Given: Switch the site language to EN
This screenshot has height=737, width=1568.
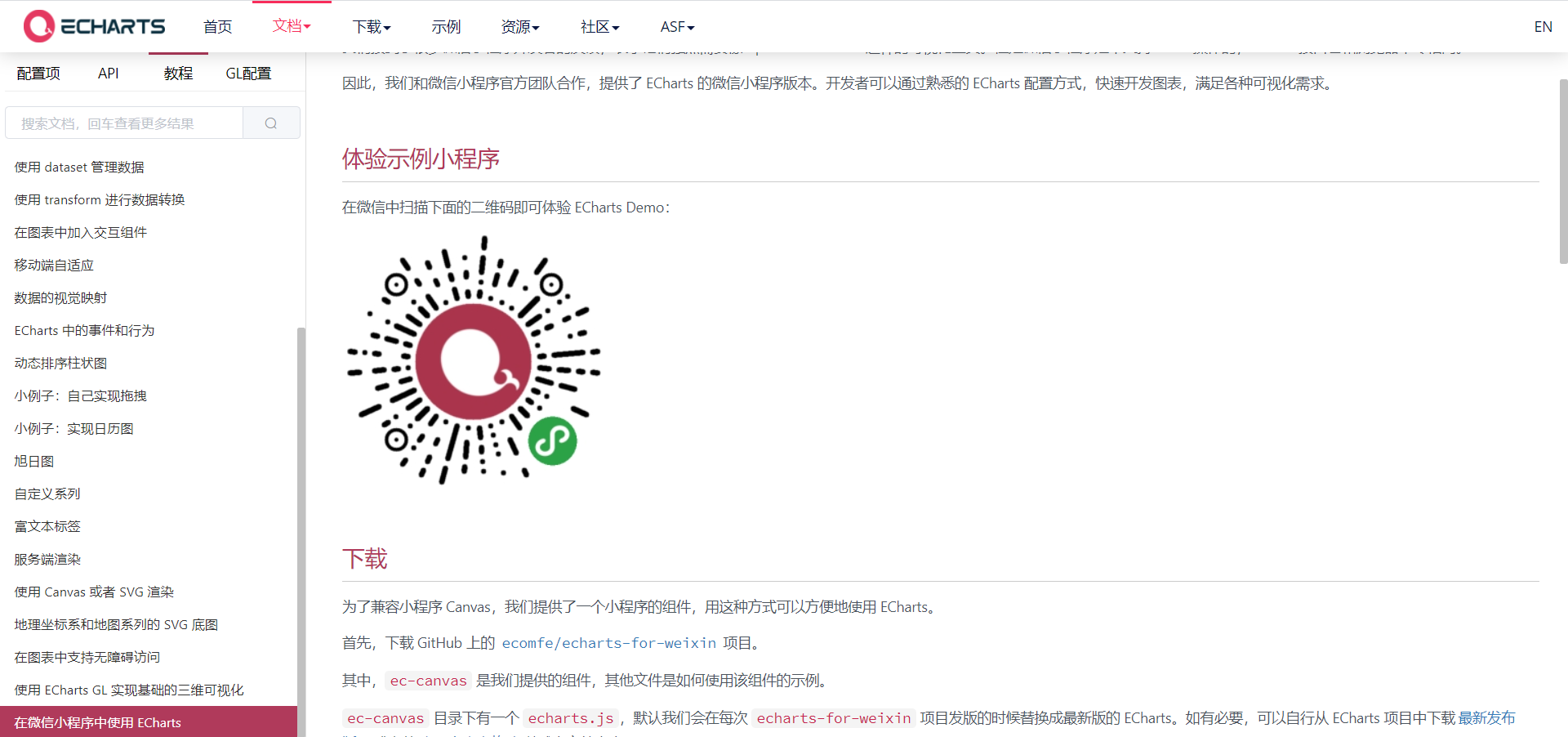Looking at the screenshot, I should pyautogui.click(x=1543, y=26).
